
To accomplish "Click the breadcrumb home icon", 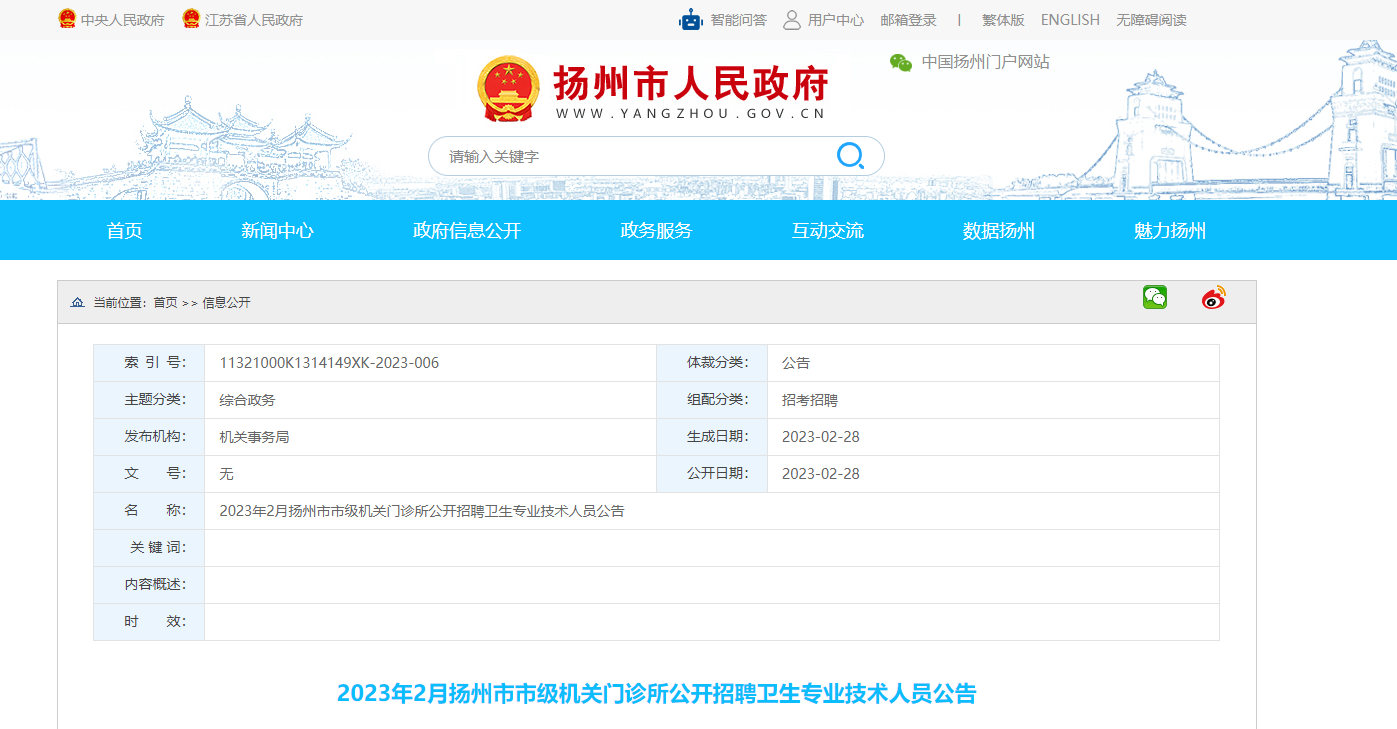I will 78,302.
